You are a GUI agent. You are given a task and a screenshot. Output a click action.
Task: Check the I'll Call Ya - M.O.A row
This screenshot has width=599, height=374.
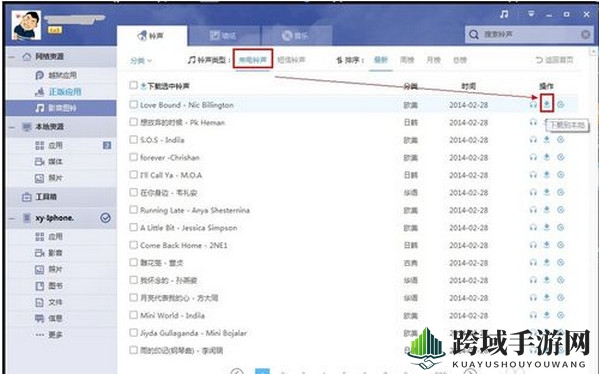[133, 175]
